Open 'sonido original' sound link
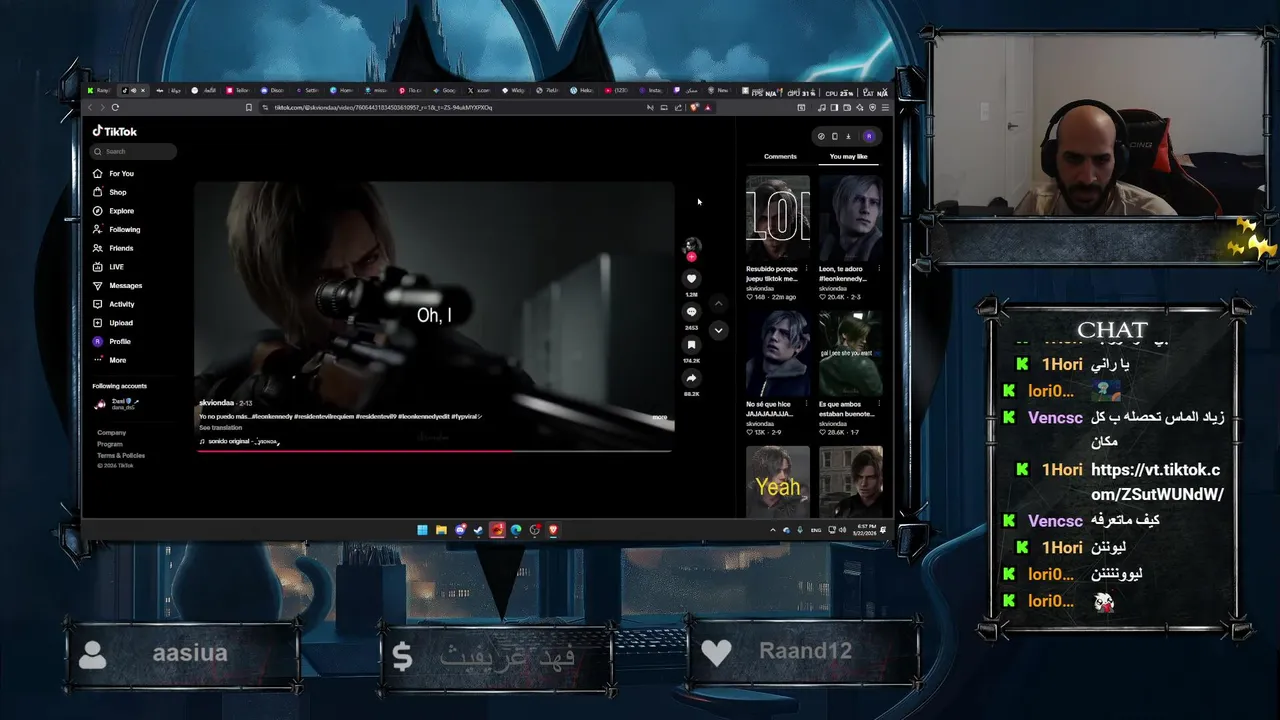This screenshot has height=720, width=1280. pos(240,441)
